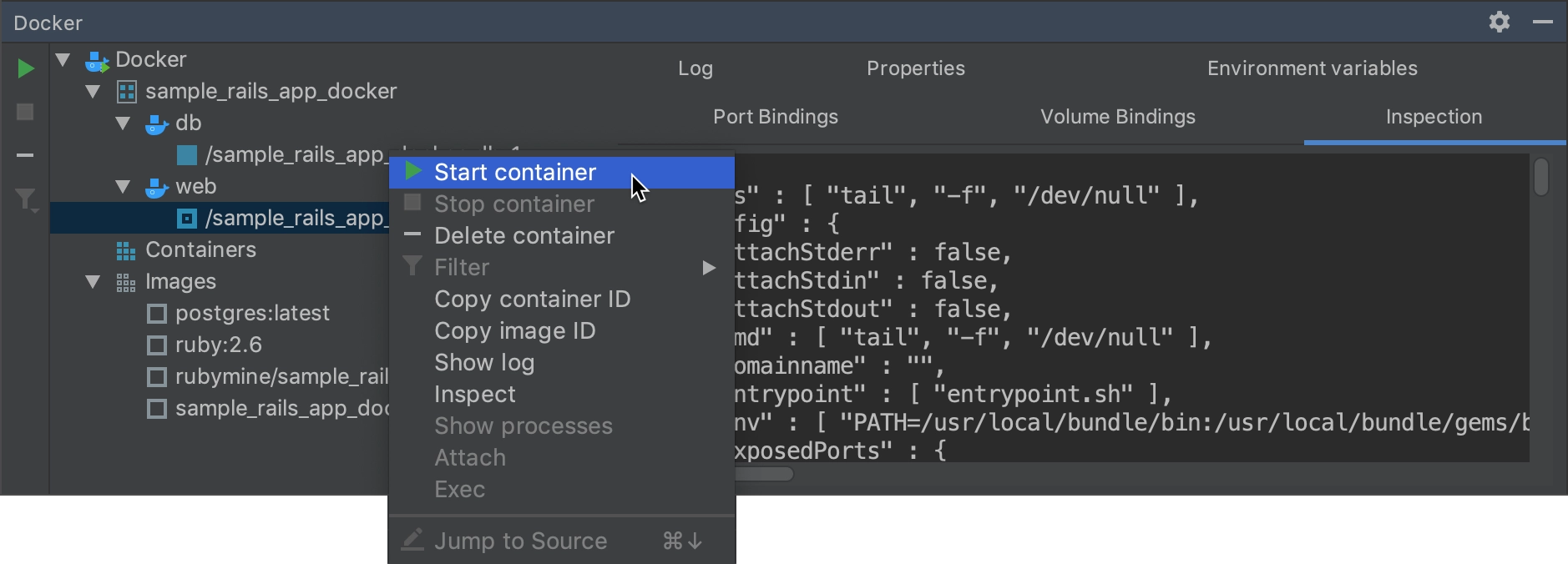Open the Volume Bindings tab
Viewport: 1568px width, 564px height.
(x=1118, y=117)
